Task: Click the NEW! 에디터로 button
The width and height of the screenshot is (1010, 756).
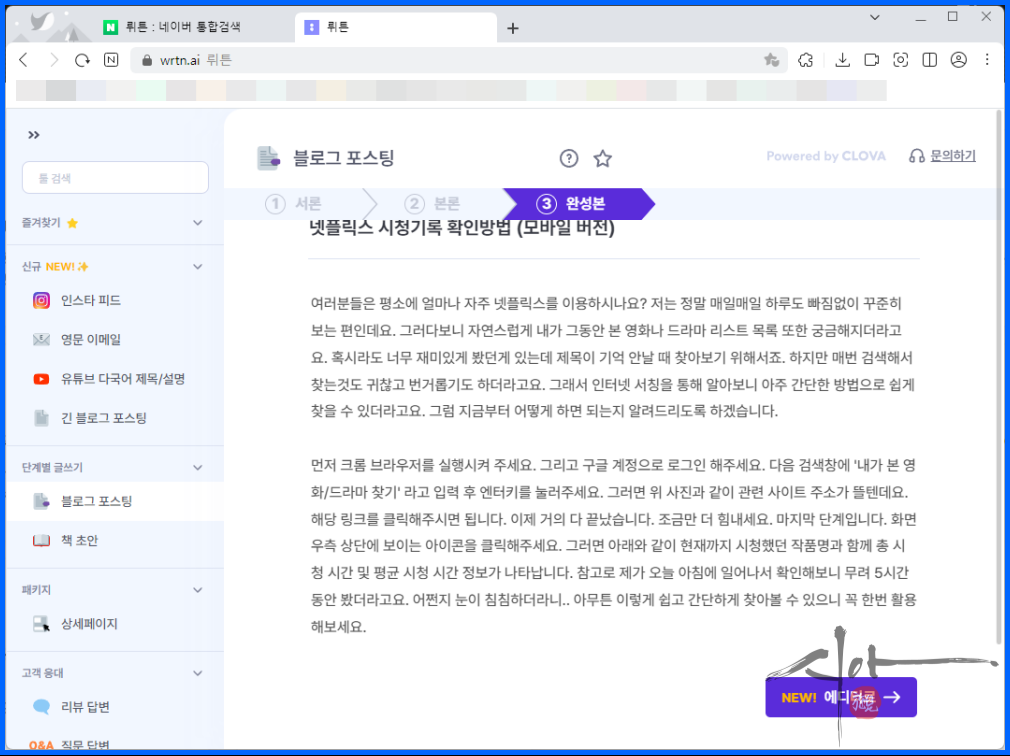Action: pyautogui.click(x=841, y=697)
